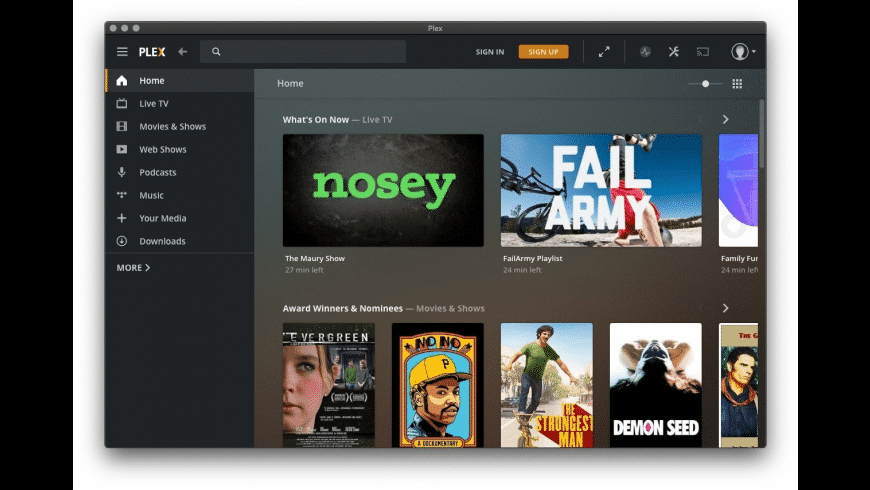Click the vertical scrollbar on the right

(x=762, y=134)
